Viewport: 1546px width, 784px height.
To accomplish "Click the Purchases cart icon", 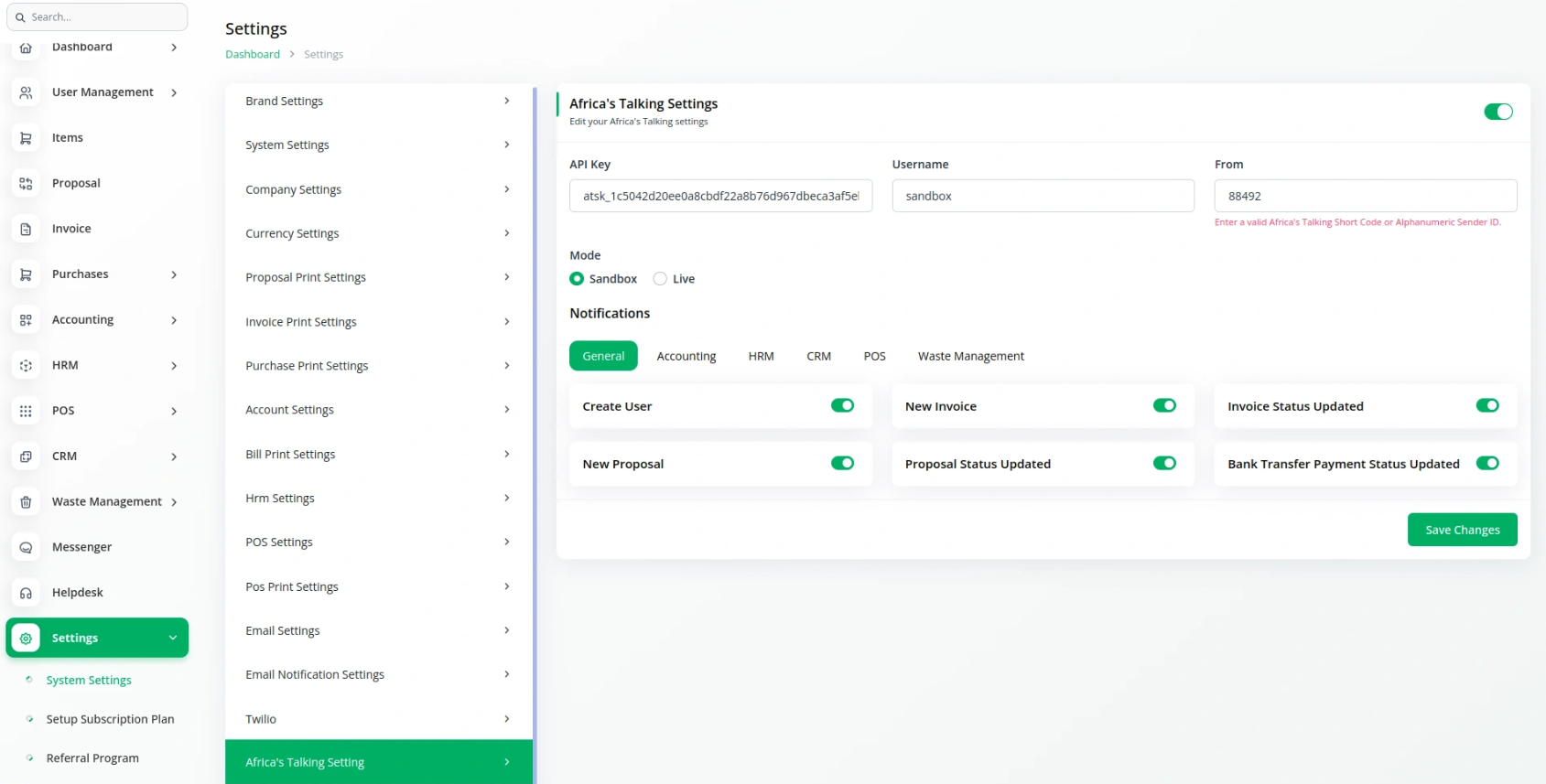I will pos(26,274).
